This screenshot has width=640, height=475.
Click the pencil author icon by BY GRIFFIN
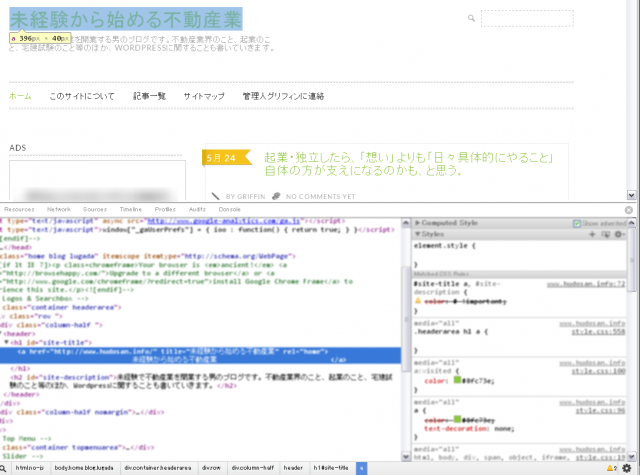216,196
